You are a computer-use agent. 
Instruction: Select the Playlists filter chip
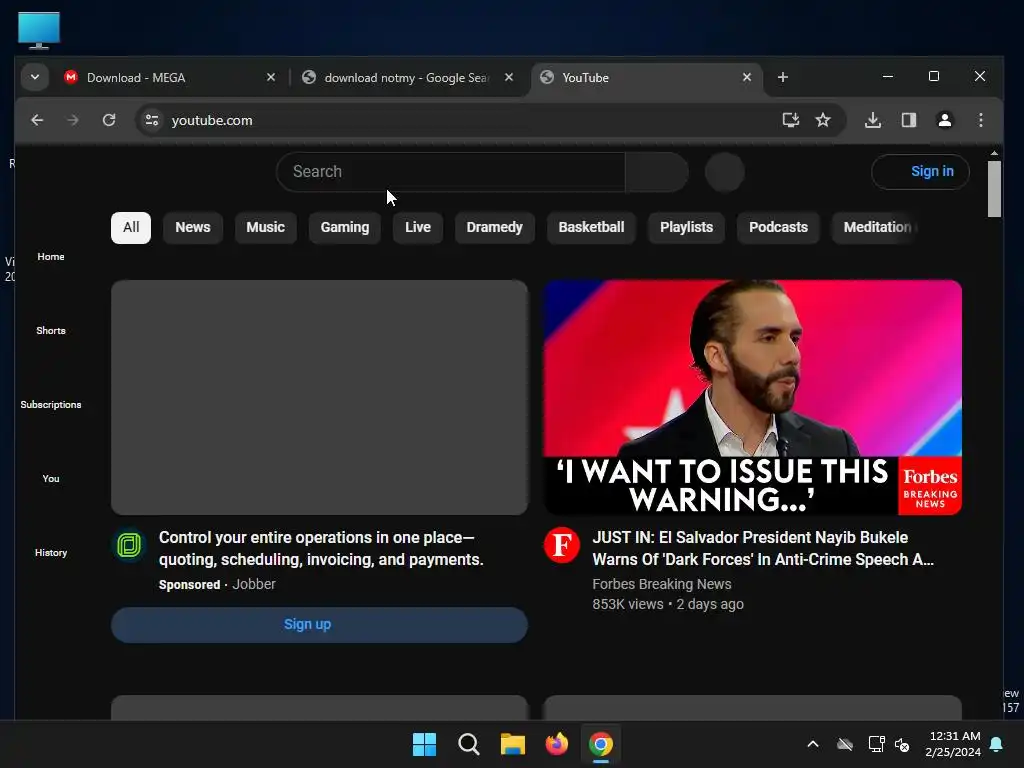click(x=686, y=227)
